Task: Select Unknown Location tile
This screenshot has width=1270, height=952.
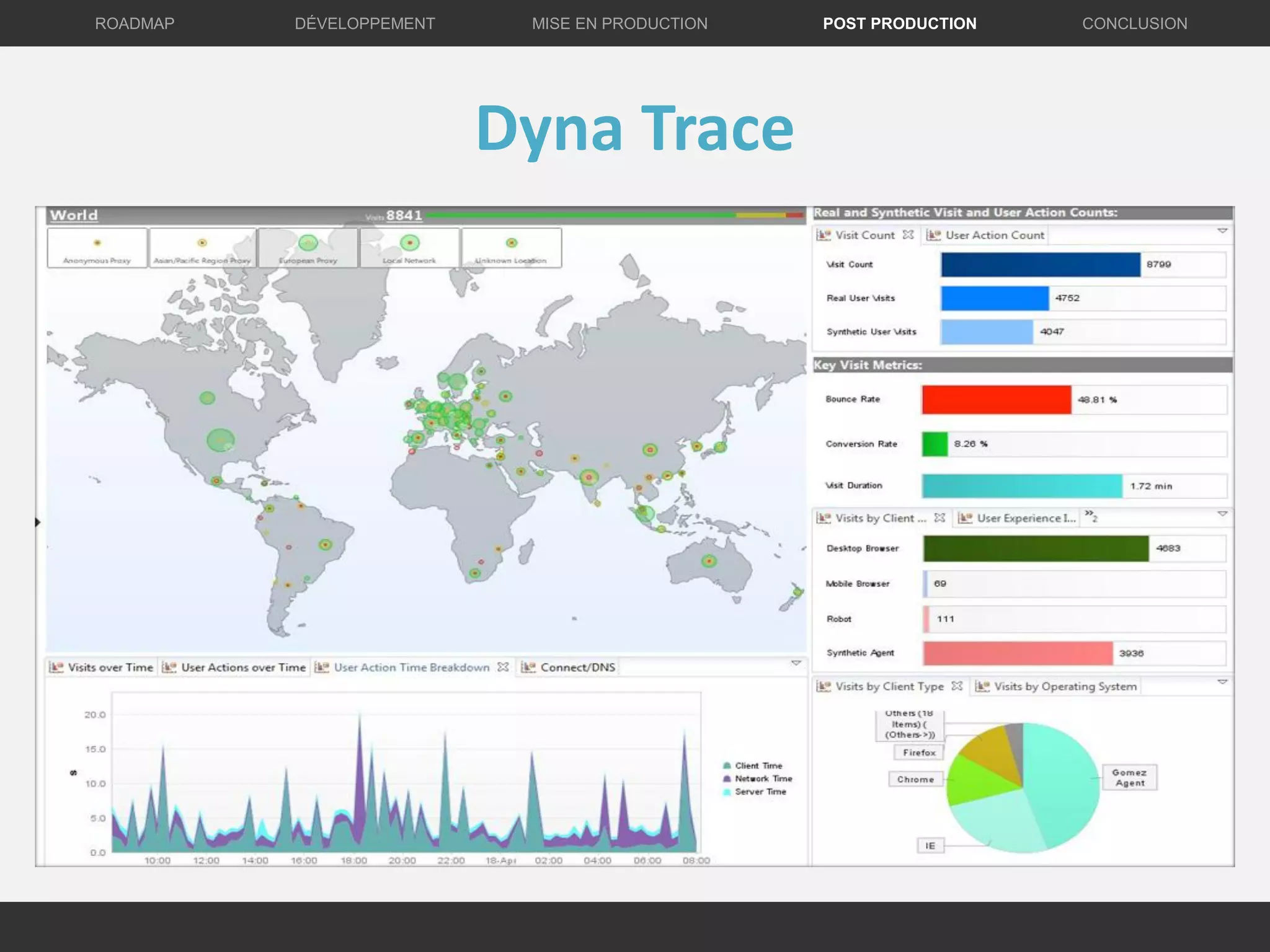Action: [x=511, y=248]
